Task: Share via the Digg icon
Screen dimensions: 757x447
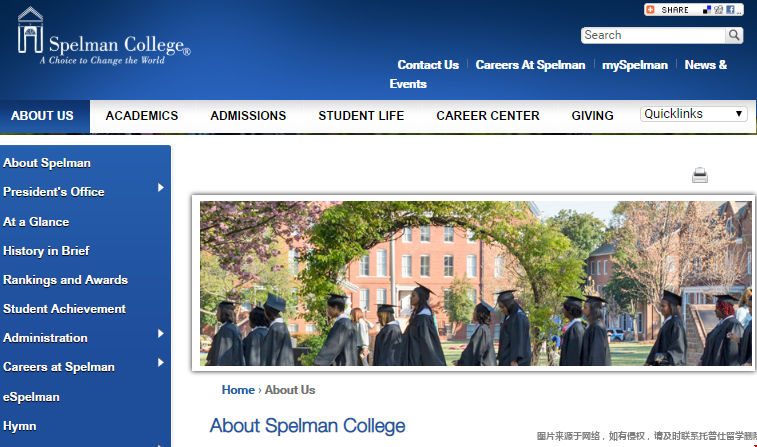Action: [x=719, y=10]
